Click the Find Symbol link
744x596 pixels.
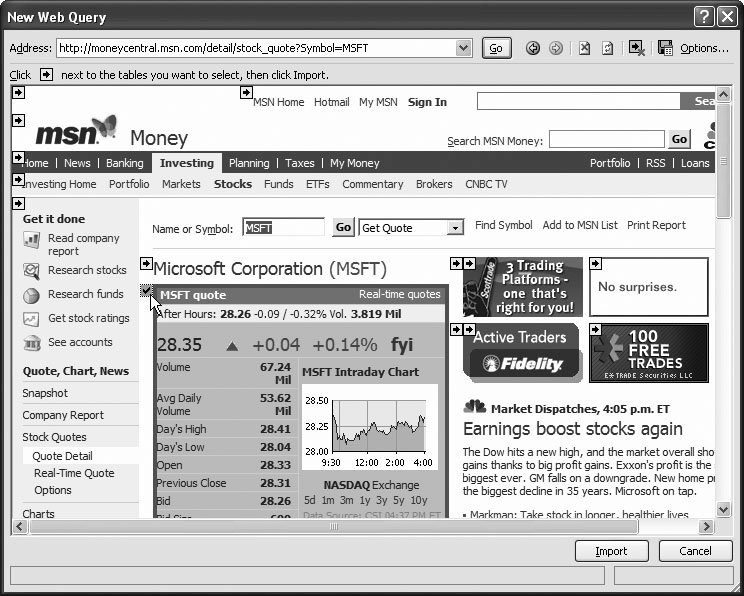click(x=503, y=225)
